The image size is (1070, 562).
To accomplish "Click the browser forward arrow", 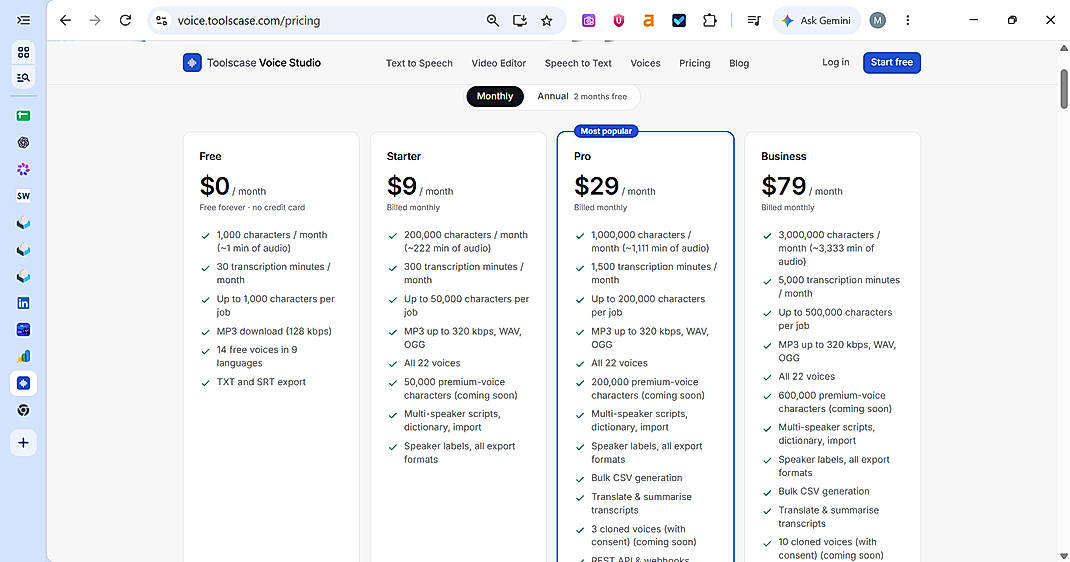I will pos(95,20).
